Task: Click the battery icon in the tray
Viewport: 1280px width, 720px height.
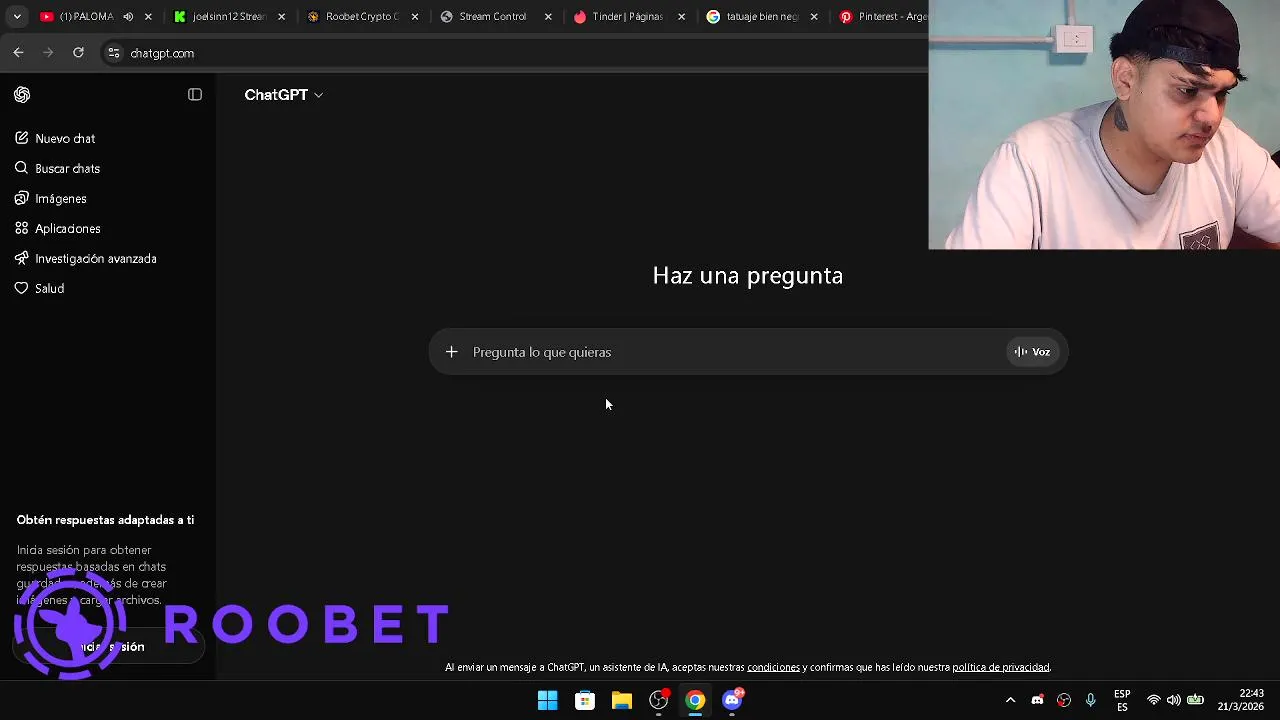Action: point(1195,701)
